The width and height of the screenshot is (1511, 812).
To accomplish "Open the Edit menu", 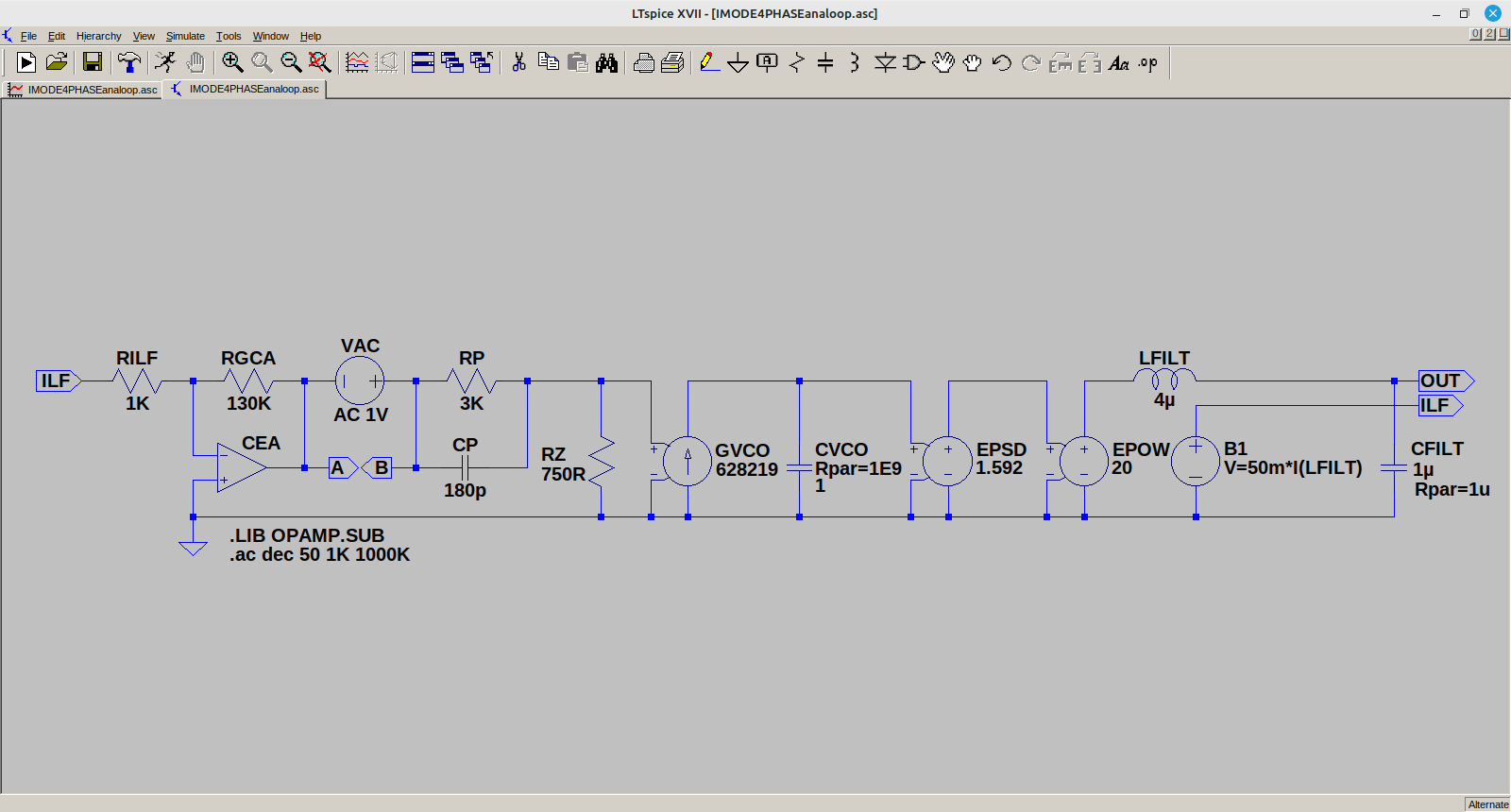I will [57, 36].
